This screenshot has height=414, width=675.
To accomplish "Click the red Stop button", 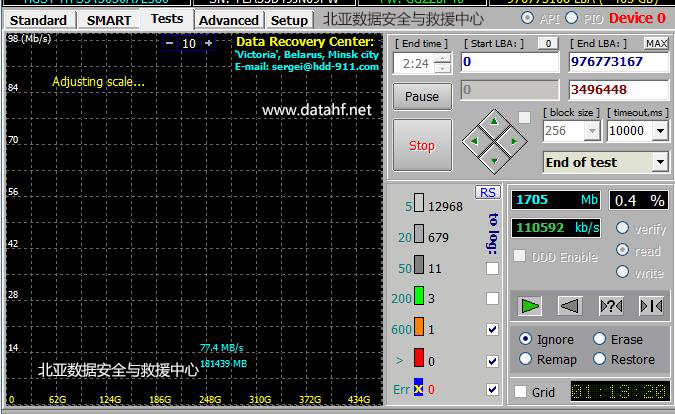I will 422,146.
